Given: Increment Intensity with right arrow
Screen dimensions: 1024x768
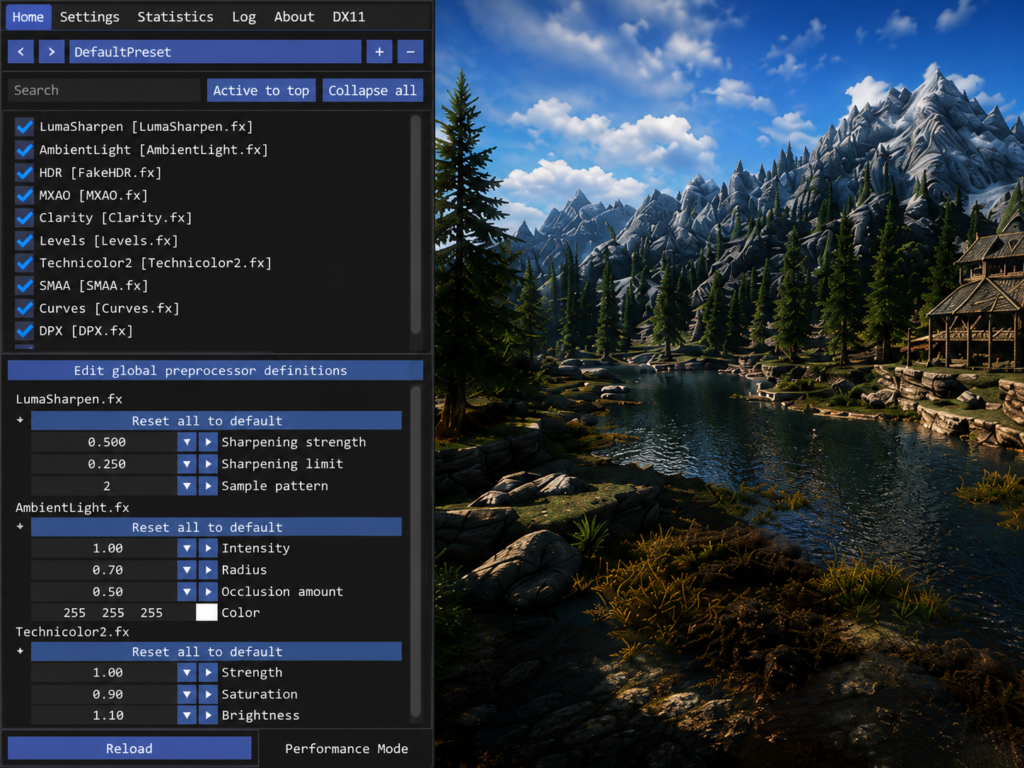Looking at the screenshot, I should [x=208, y=548].
